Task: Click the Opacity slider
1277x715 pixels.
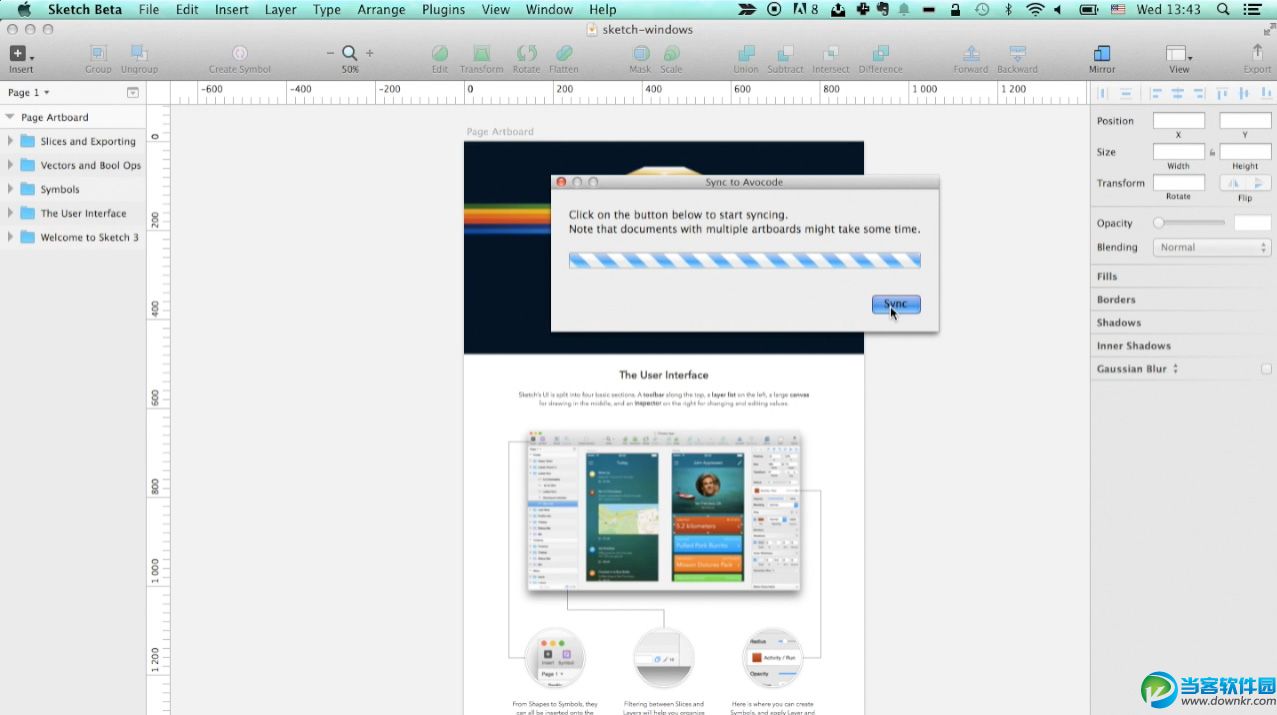Action: point(1189,223)
